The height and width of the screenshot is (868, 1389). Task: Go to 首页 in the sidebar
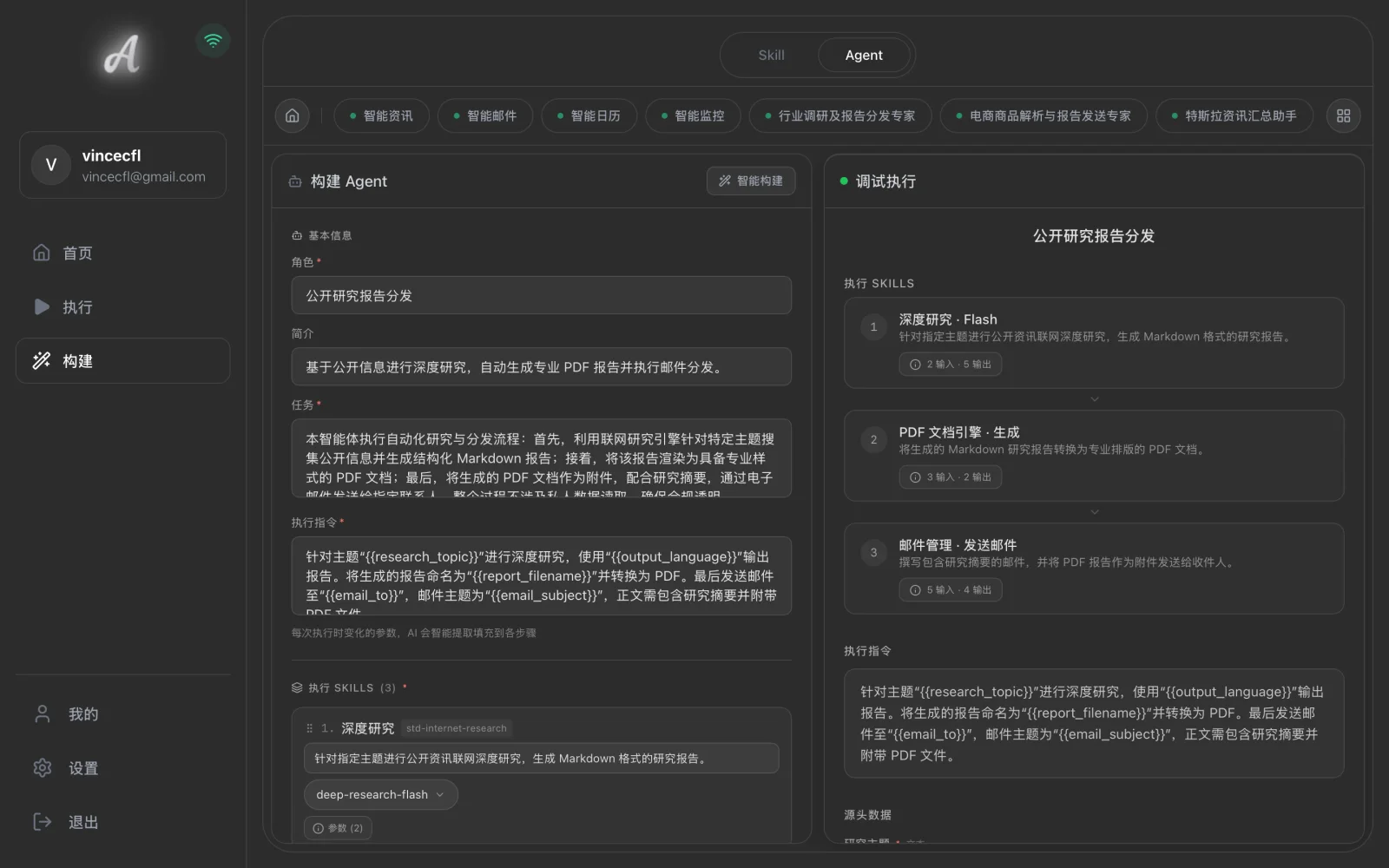pyautogui.click(x=122, y=253)
